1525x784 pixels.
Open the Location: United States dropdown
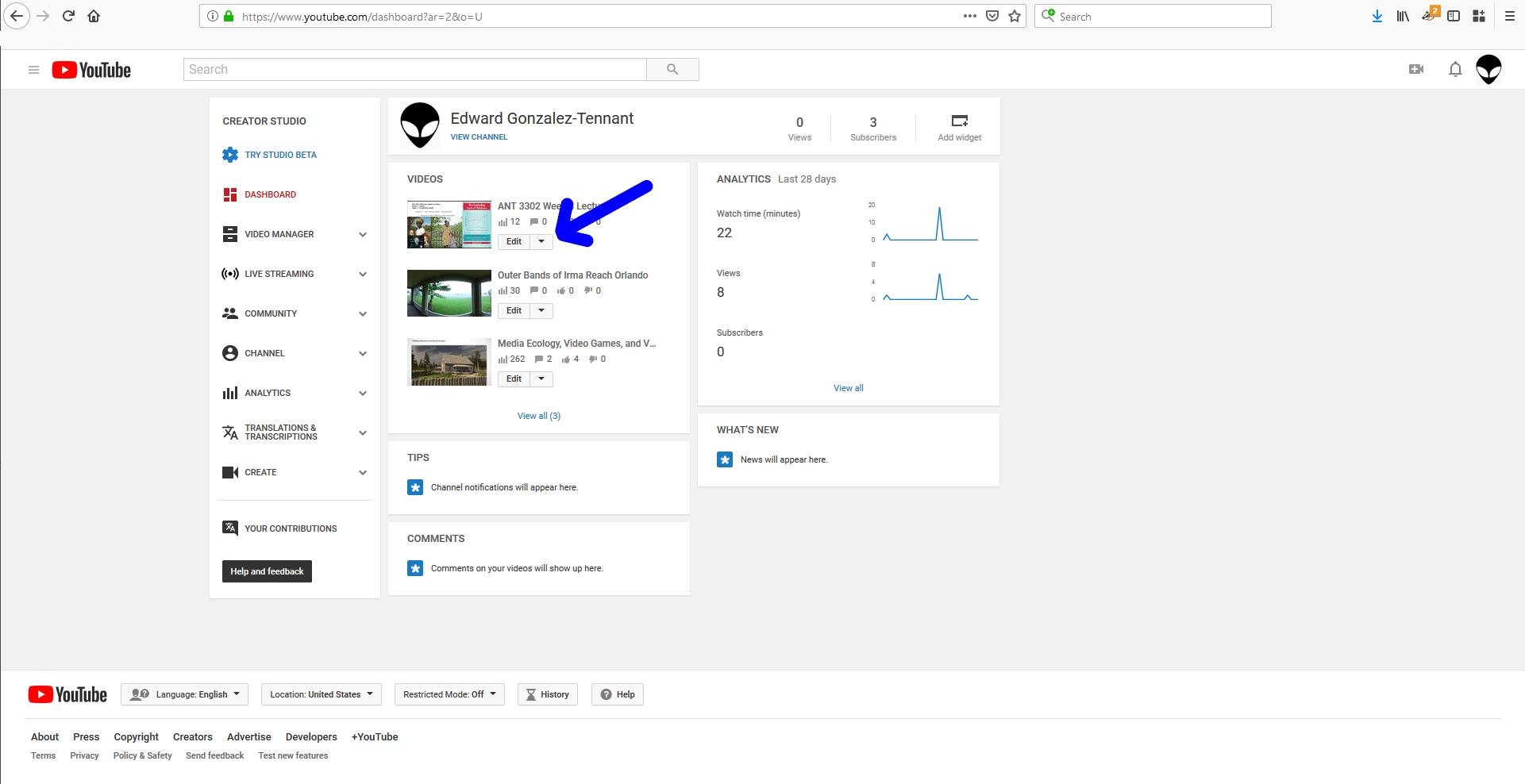point(321,694)
